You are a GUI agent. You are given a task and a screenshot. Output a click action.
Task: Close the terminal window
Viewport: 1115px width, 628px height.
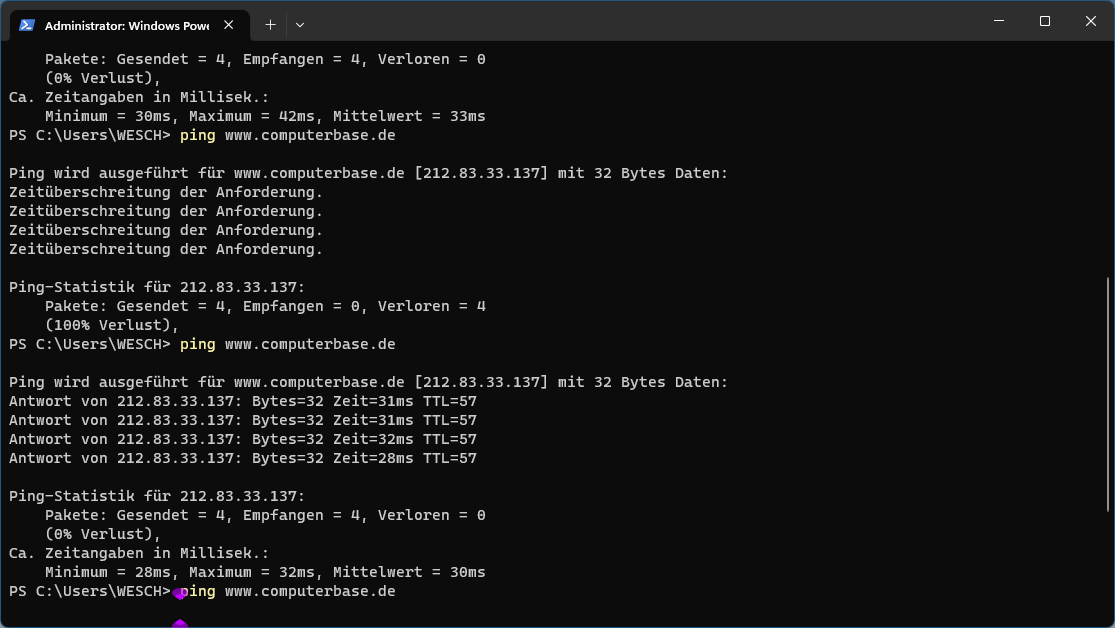tap(1091, 21)
